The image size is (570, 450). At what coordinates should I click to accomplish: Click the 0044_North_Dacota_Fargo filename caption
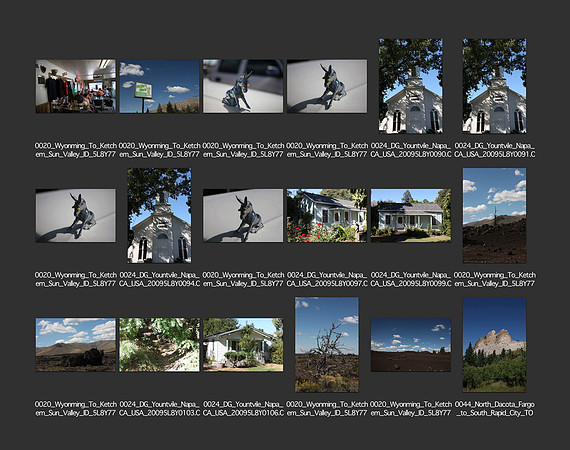(x=494, y=409)
